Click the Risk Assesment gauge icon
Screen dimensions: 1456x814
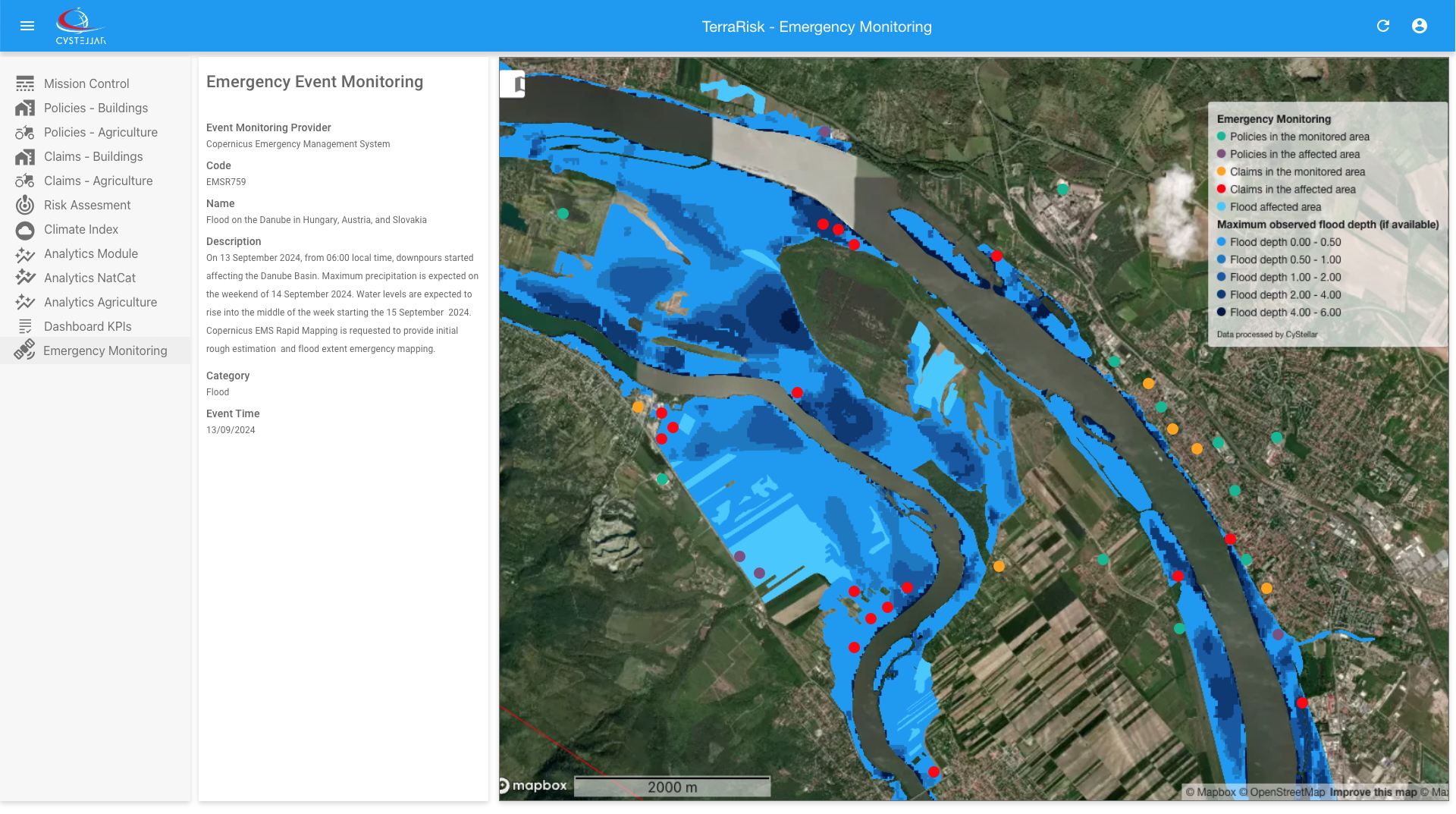[x=25, y=205]
